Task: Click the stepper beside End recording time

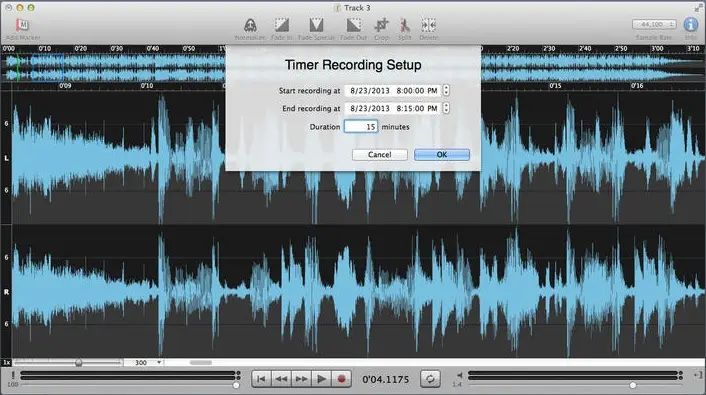Action: coord(446,108)
